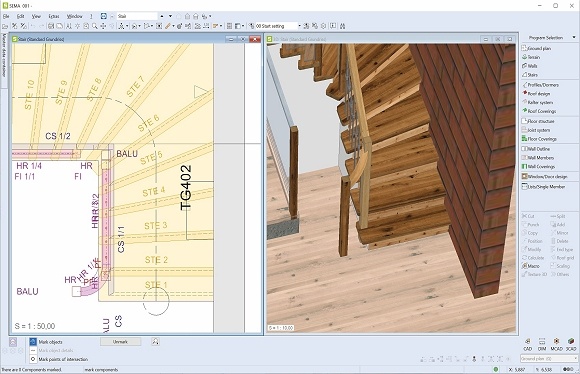Open the Program Selection dropdown arrow
Image resolution: width=580 pixels, height=374 pixels.
point(574,38)
